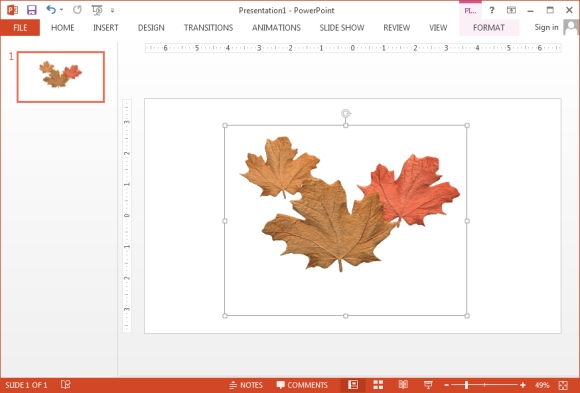Open the TRANSITIONS tab

[x=208, y=28]
